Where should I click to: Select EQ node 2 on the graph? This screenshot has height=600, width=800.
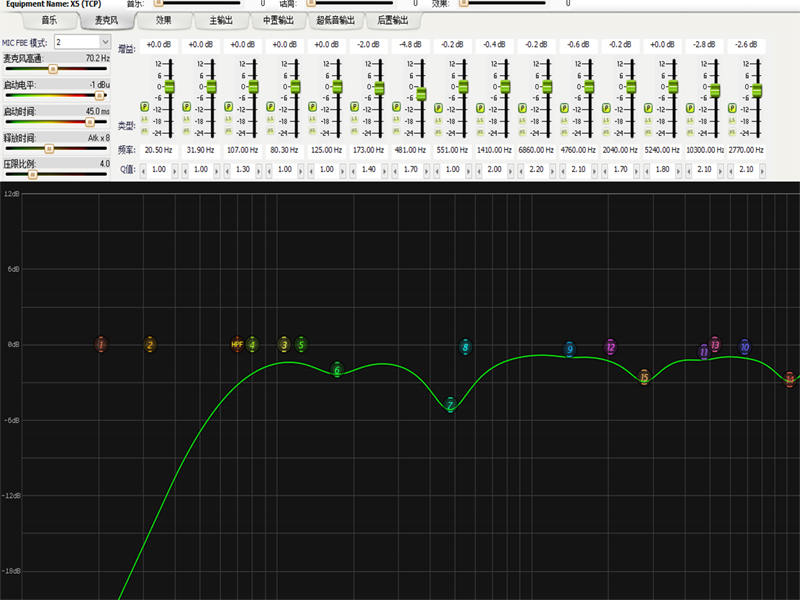pos(149,345)
